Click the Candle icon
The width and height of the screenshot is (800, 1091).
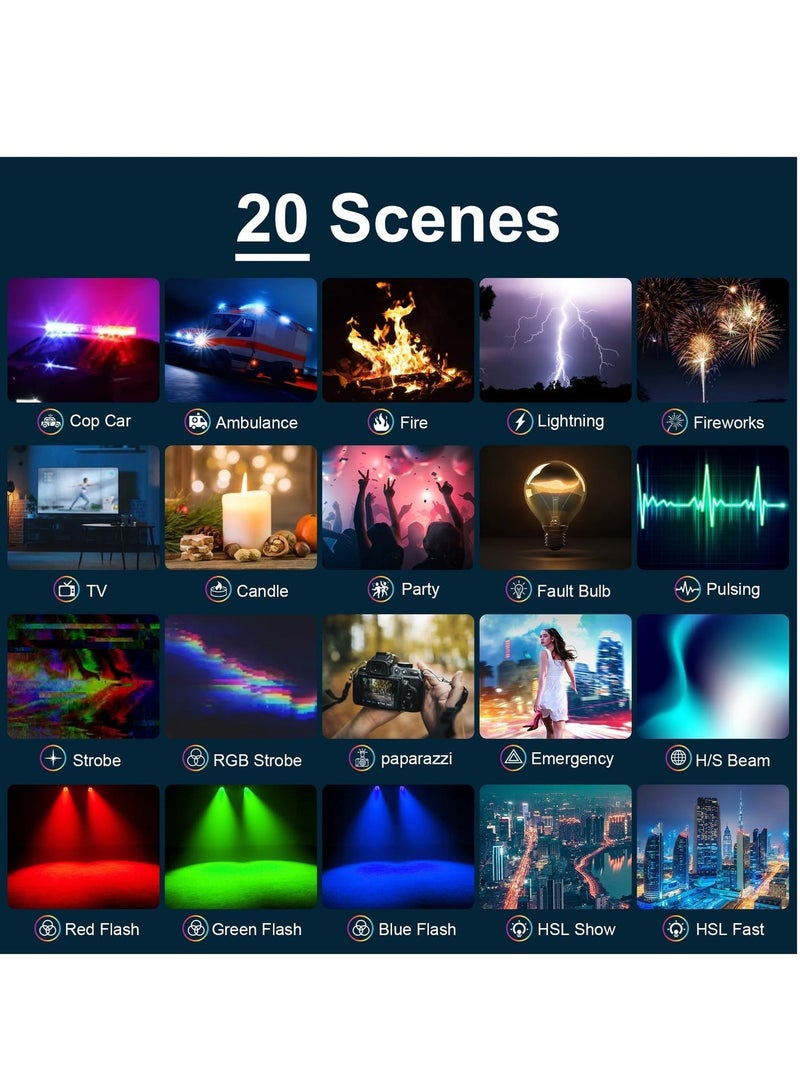(218, 590)
